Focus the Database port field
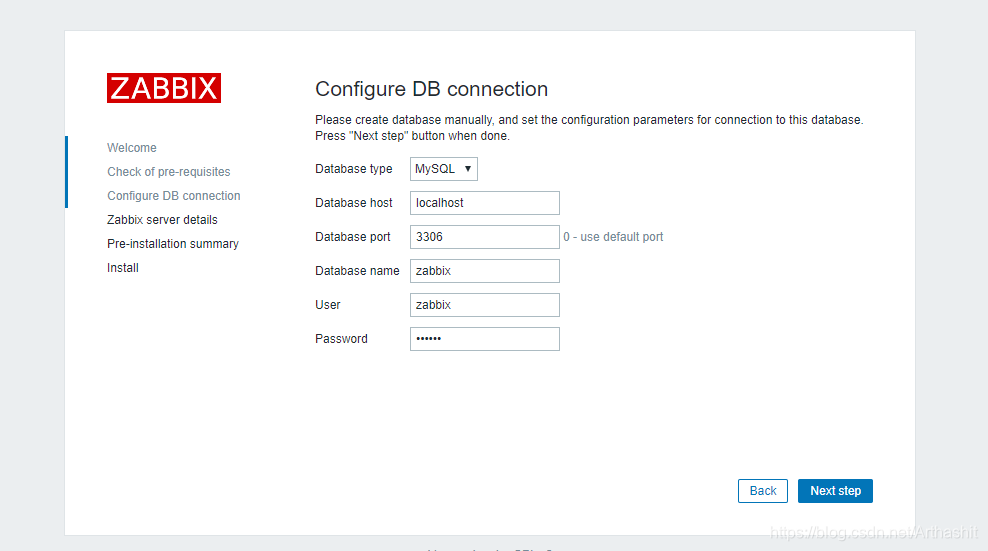 pos(485,237)
